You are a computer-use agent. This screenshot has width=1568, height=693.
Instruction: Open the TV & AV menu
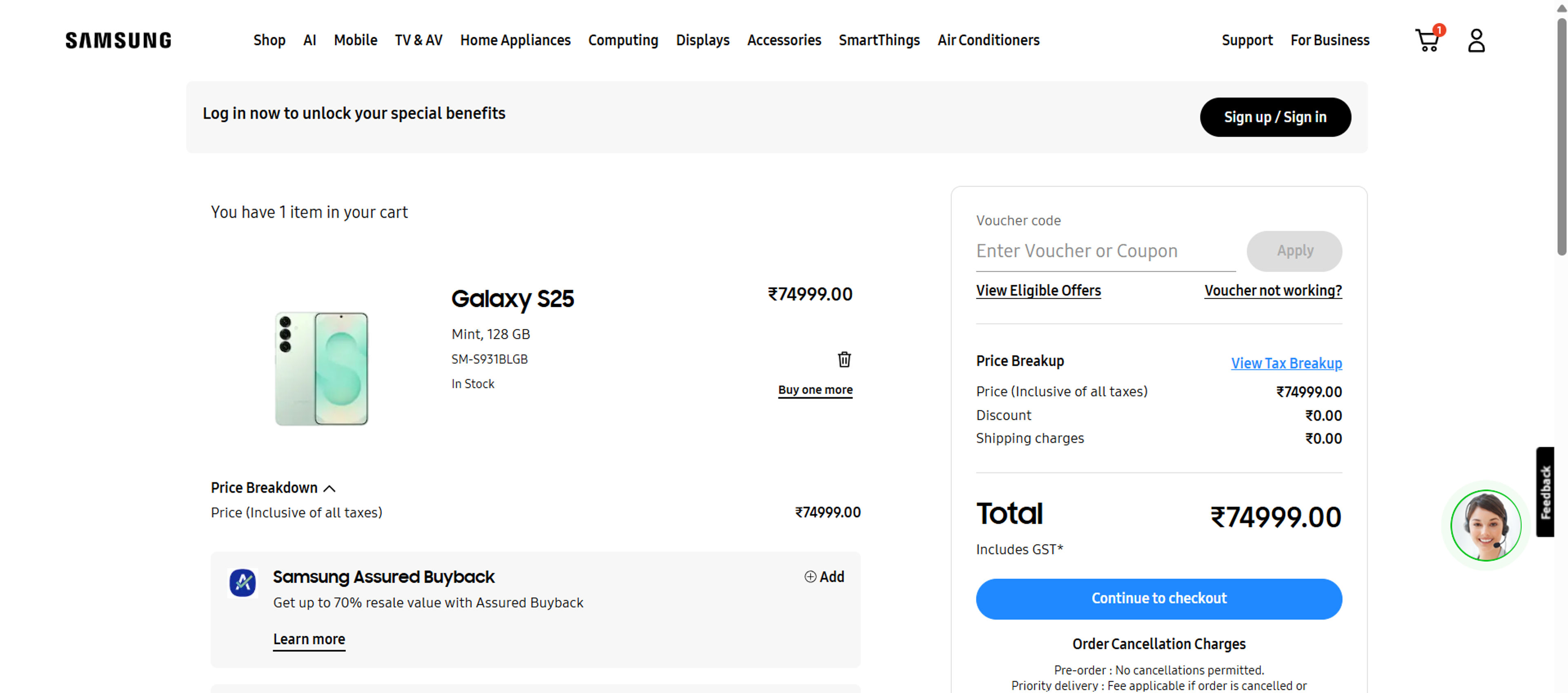pyautogui.click(x=418, y=40)
